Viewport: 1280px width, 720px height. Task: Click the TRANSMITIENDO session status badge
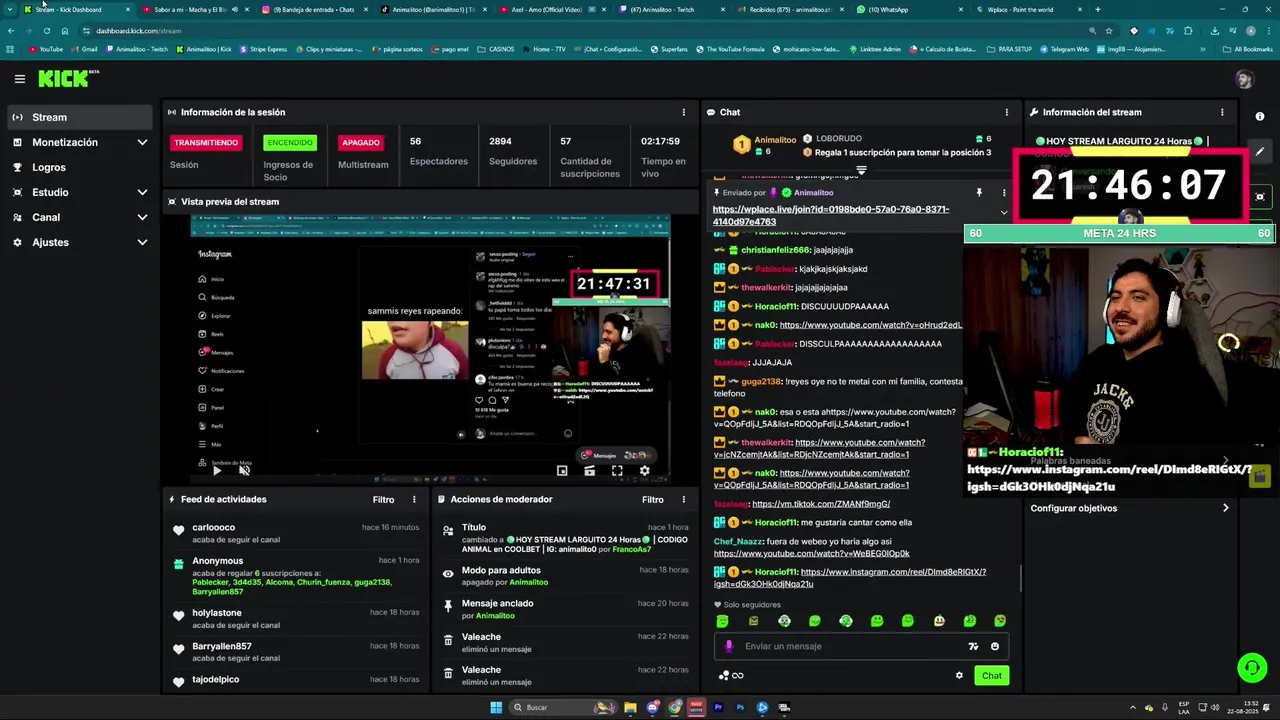206,142
